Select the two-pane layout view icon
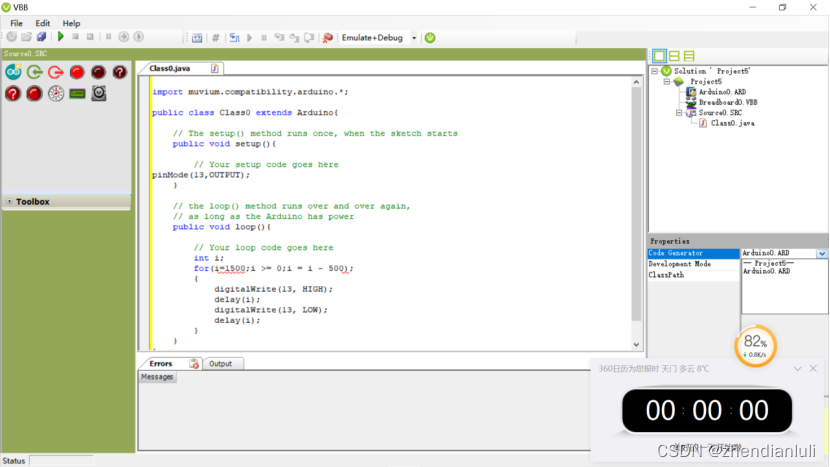 [674, 56]
